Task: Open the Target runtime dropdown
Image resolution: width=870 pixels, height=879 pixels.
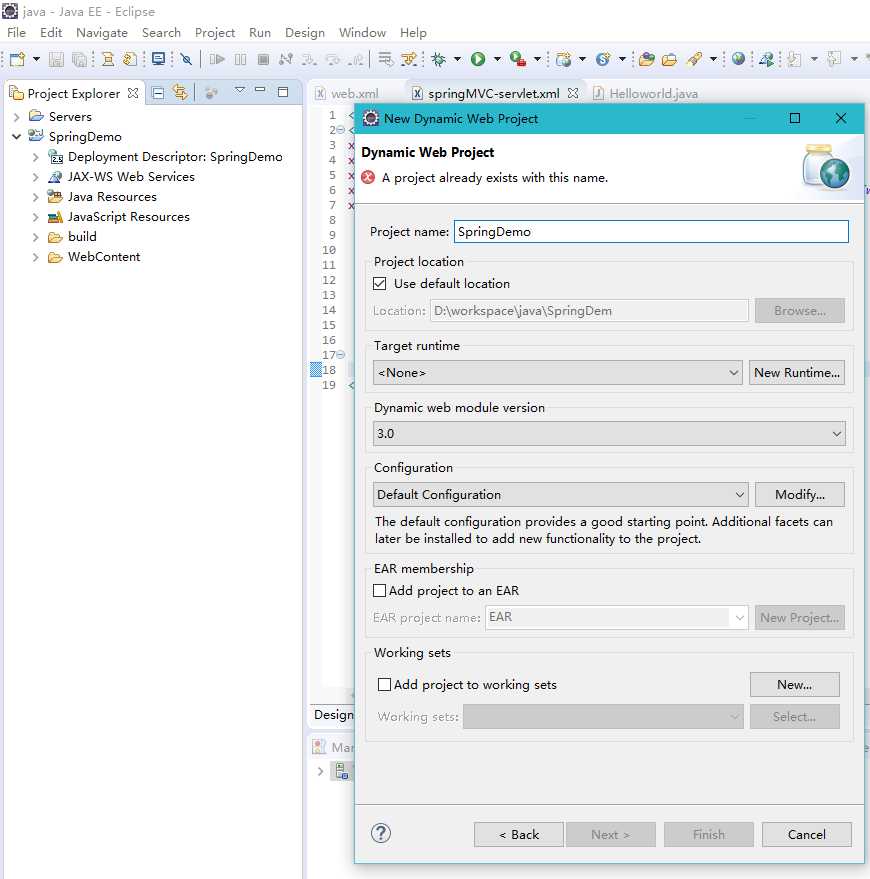Action: tap(557, 373)
